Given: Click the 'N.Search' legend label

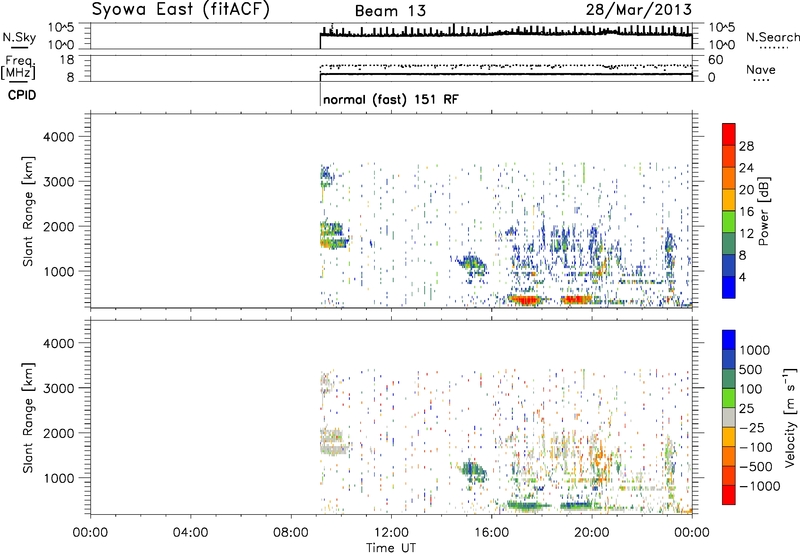Looking at the screenshot, I should [772, 37].
